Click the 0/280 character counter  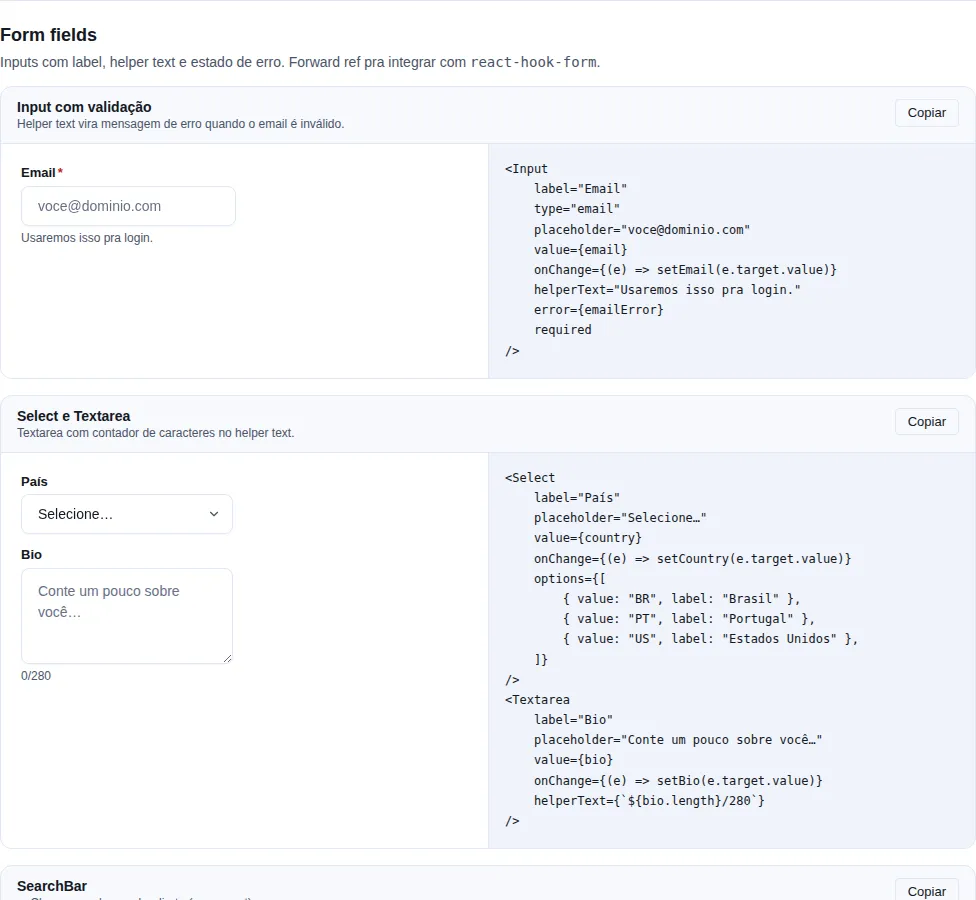tap(36, 676)
